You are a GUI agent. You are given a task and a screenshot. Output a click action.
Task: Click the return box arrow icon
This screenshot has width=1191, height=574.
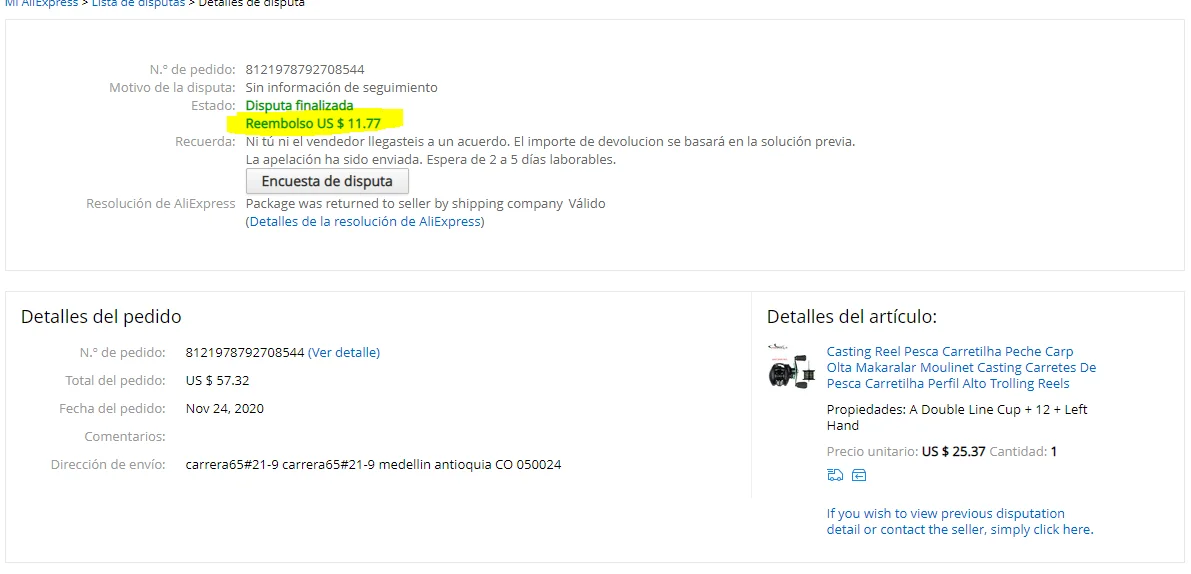(859, 475)
